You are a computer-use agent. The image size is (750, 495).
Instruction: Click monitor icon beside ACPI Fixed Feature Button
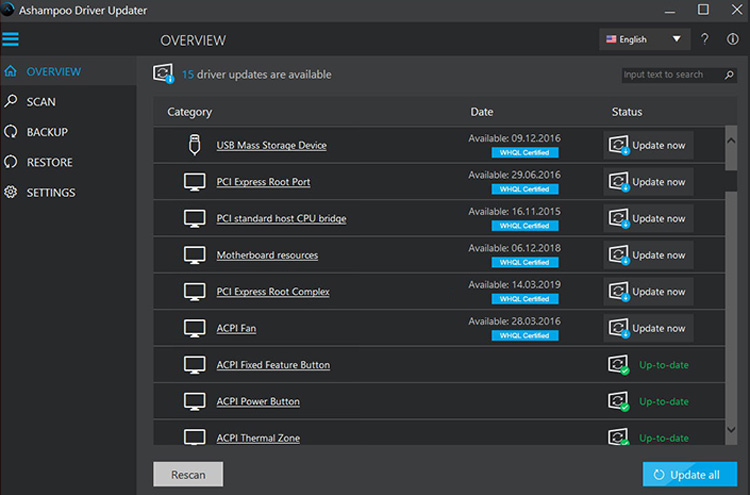point(195,365)
